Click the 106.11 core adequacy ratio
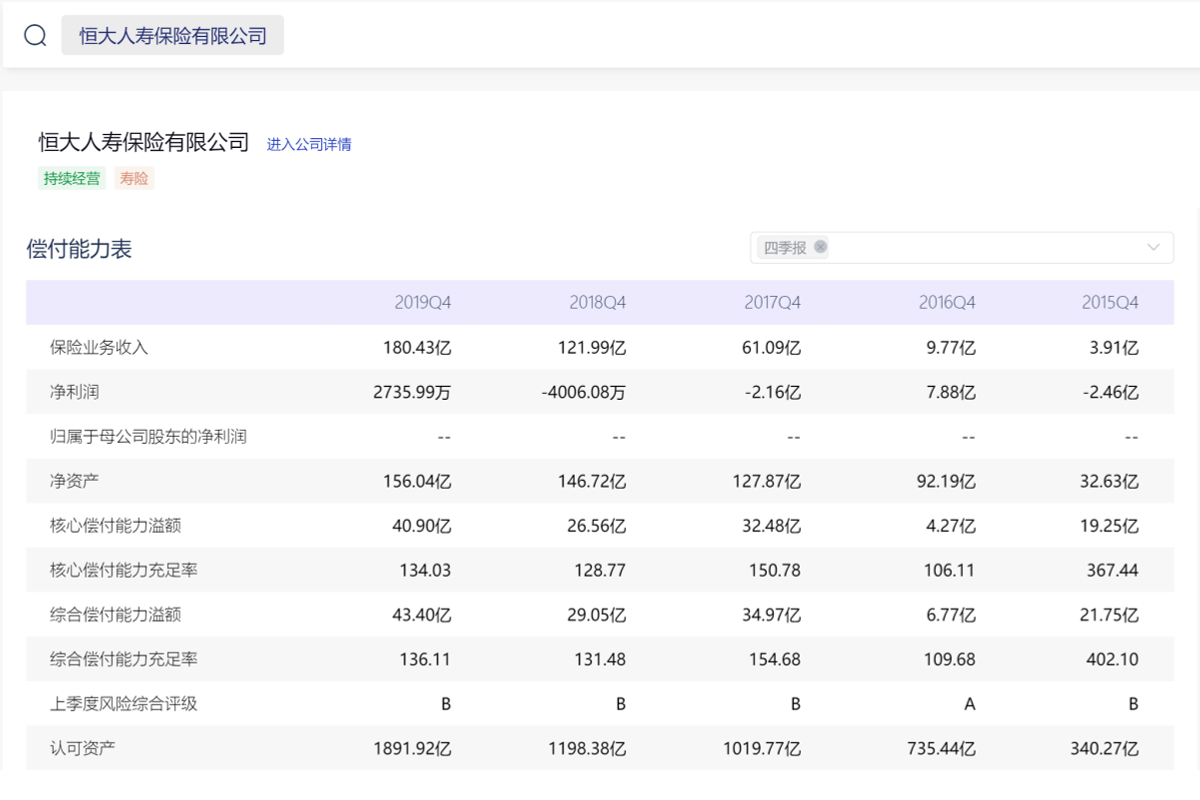Screen dimensions: 1200x800 point(949,570)
